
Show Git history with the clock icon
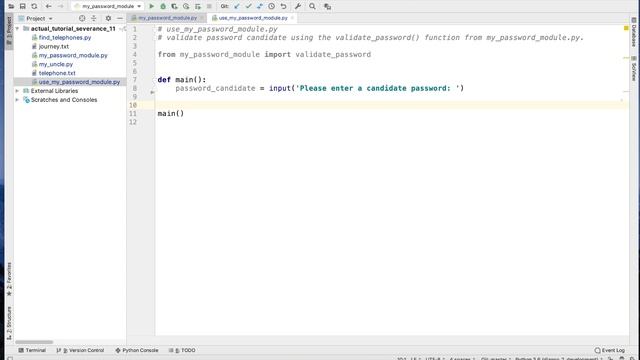(271, 6)
